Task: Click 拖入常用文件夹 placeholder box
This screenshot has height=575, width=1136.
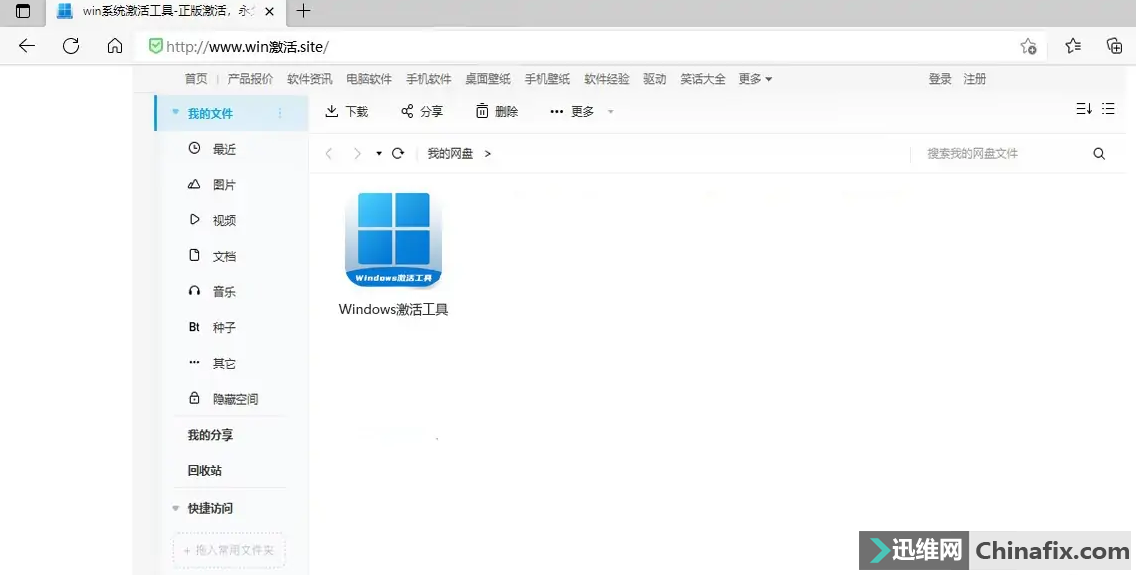Action: point(229,550)
